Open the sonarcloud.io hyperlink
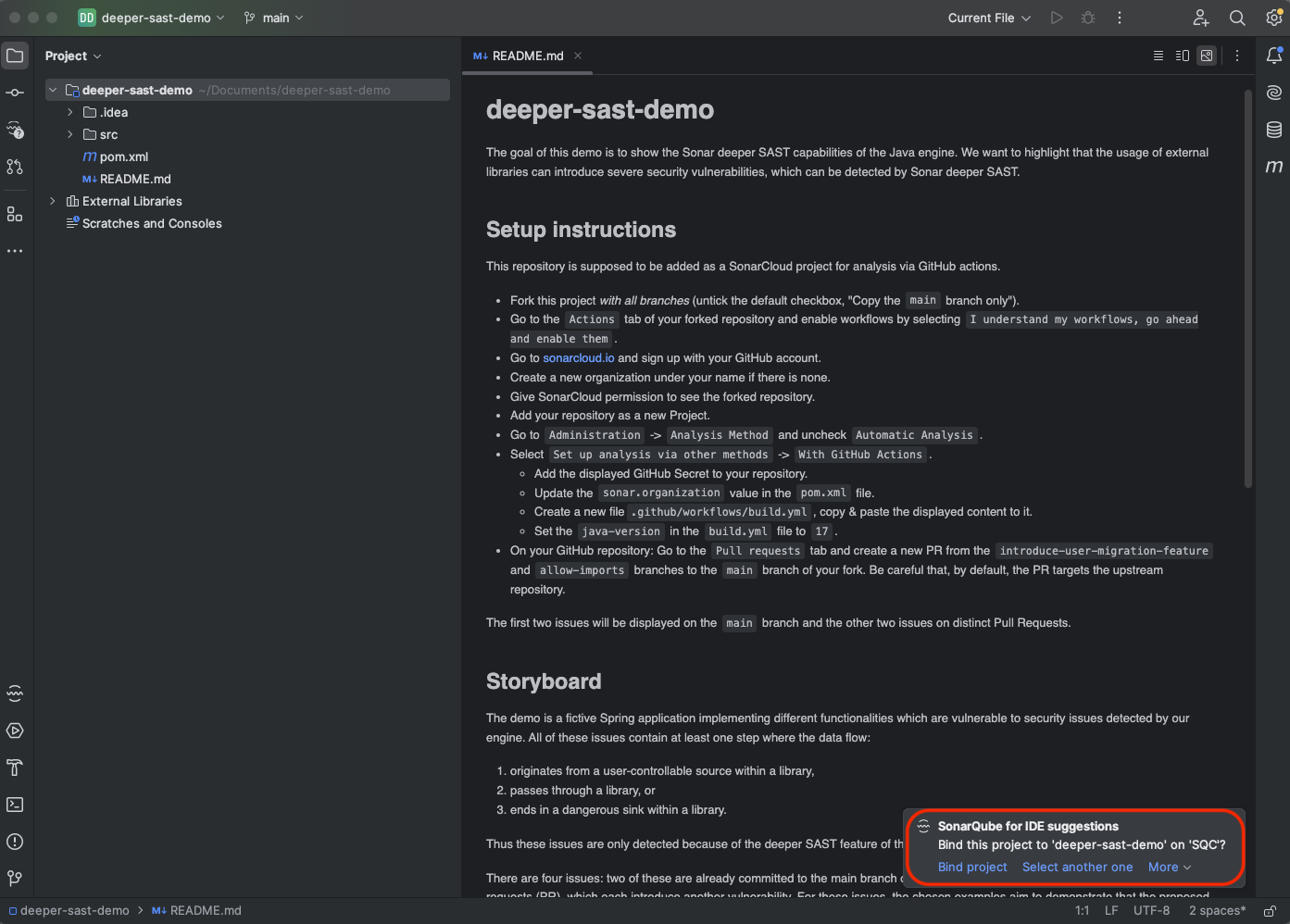This screenshot has height=924, width=1290. pyautogui.click(x=578, y=358)
